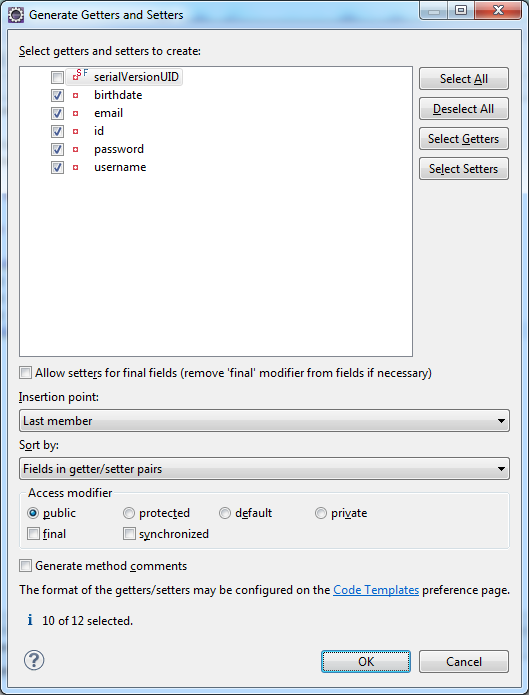
Task: Click the field icon next to password
Action: click(x=75, y=149)
